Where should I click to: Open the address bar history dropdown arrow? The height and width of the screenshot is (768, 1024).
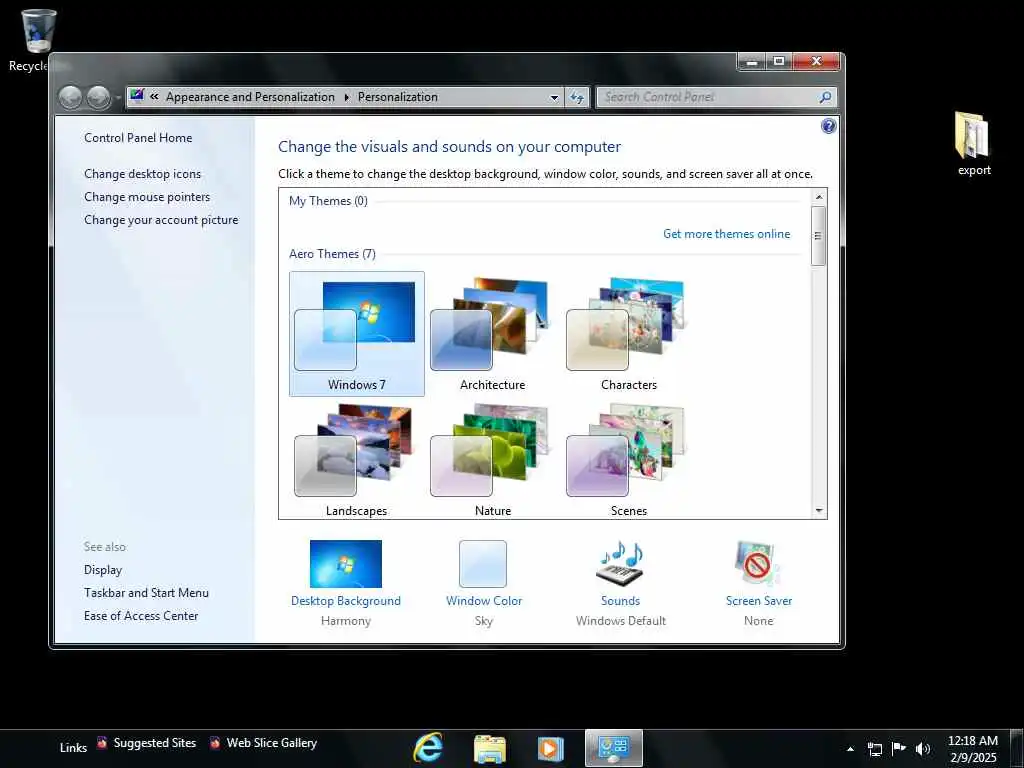(x=554, y=97)
